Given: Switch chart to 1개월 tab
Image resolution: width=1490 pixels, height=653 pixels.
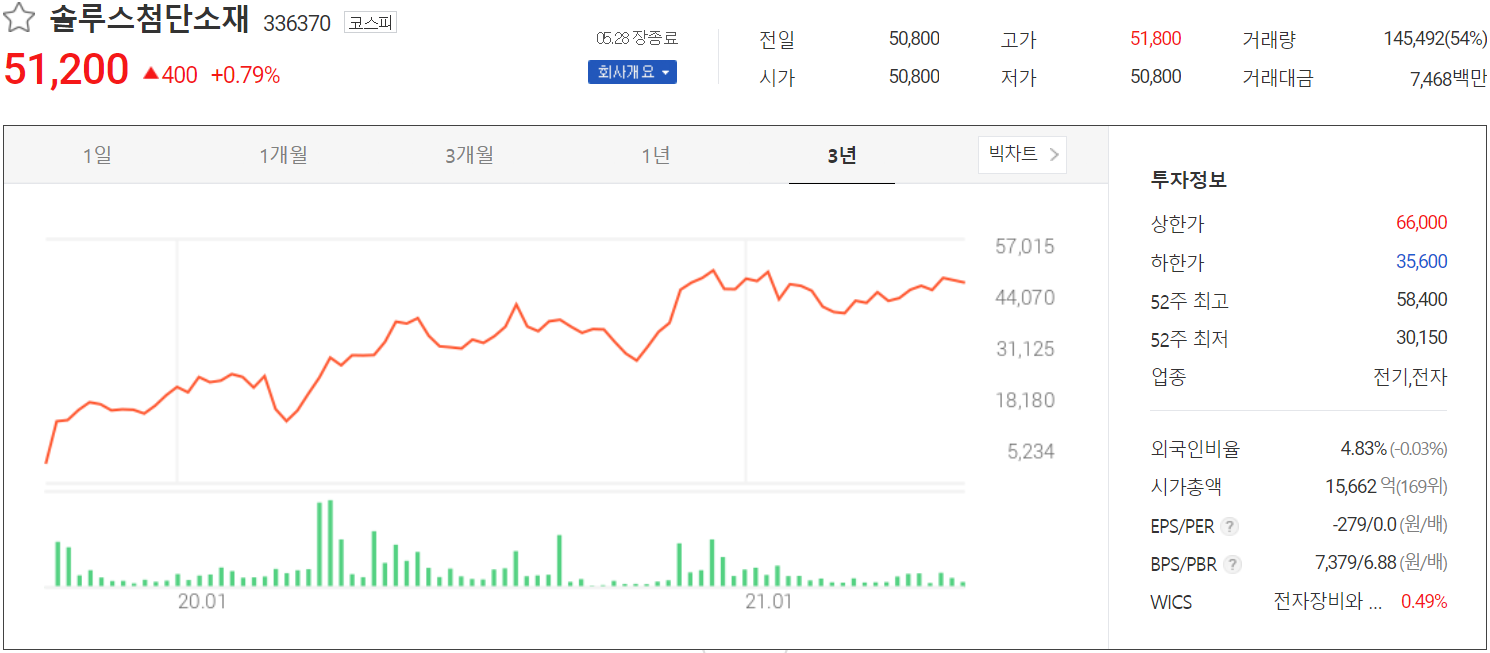Looking at the screenshot, I should click(x=283, y=155).
